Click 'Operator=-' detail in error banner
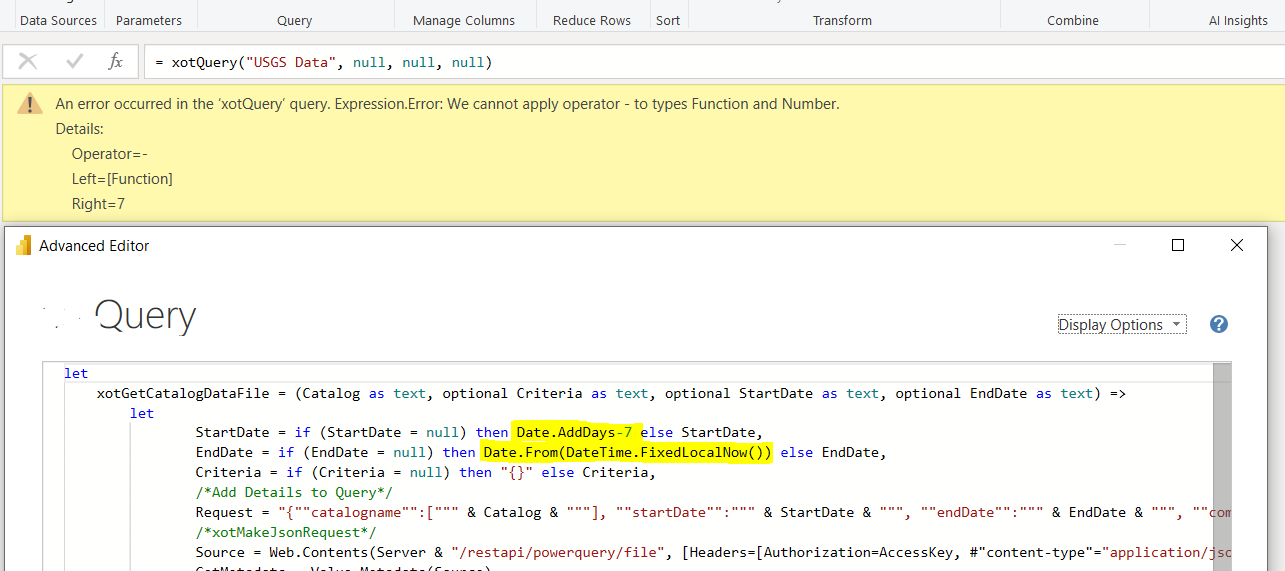Image resolution: width=1285 pixels, height=571 pixels. tap(110, 154)
